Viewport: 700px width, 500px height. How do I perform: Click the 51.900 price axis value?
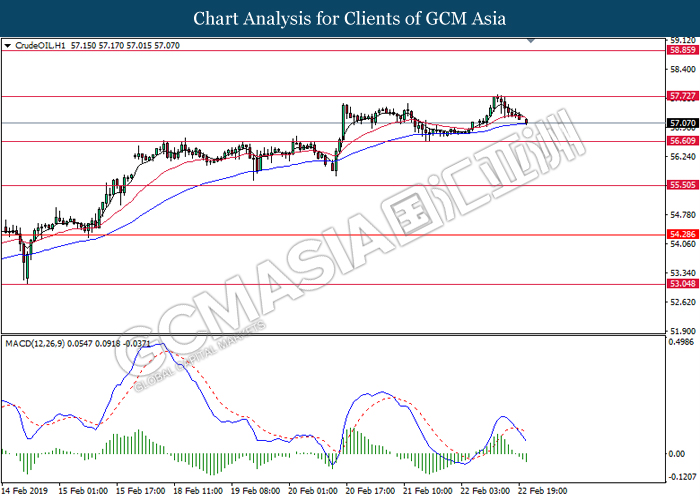[683, 331]
